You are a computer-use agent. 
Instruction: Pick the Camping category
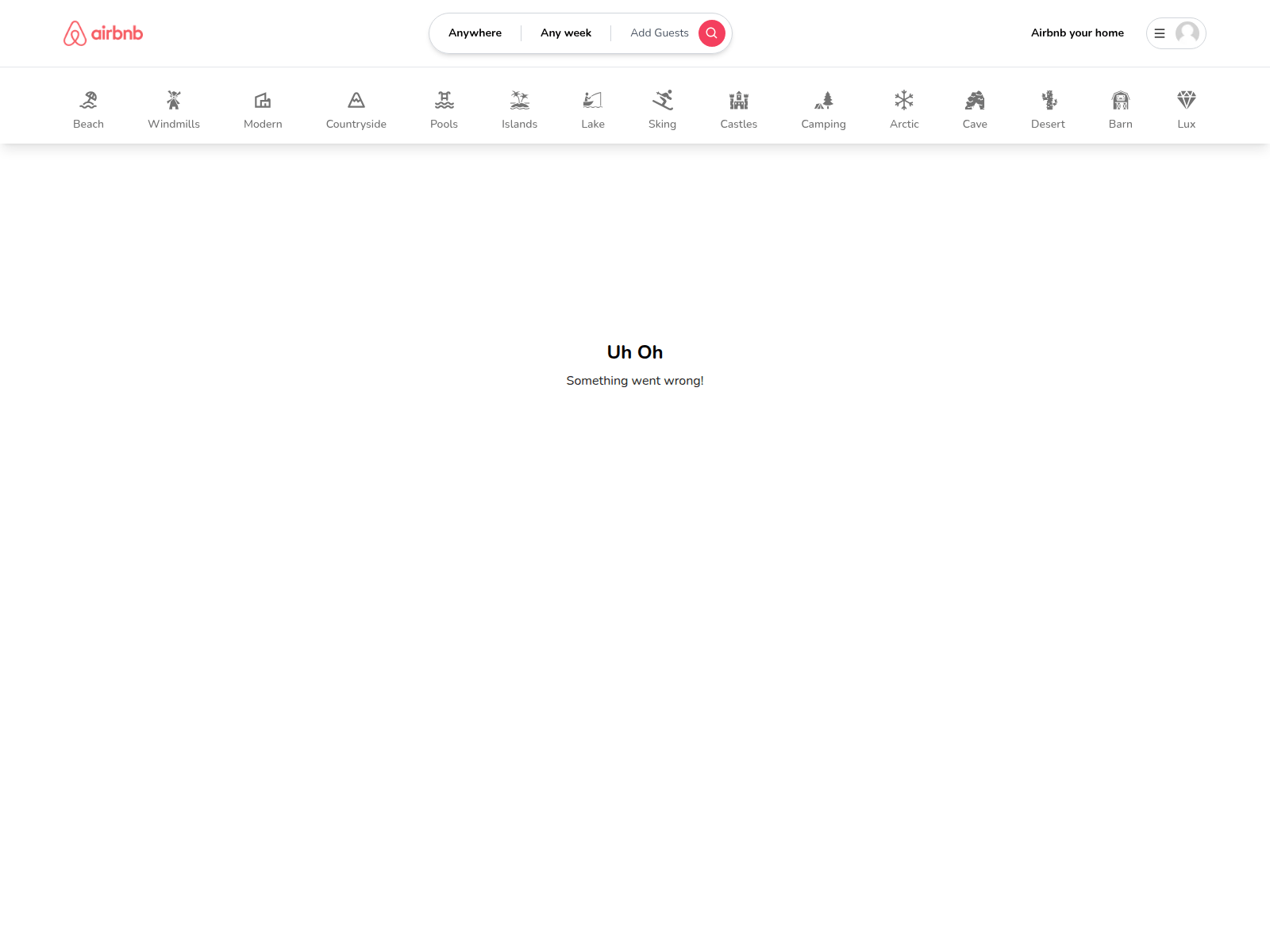(823, 102)
